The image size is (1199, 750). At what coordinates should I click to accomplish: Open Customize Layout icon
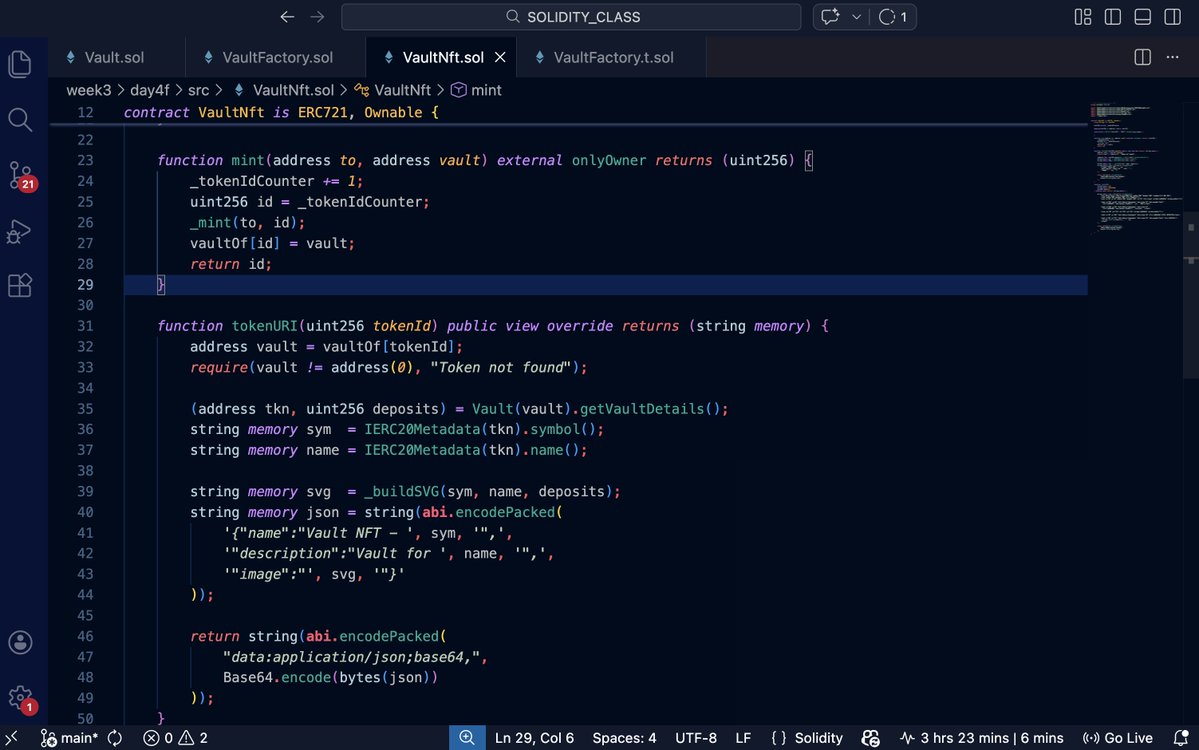[x=1083, y=17]
